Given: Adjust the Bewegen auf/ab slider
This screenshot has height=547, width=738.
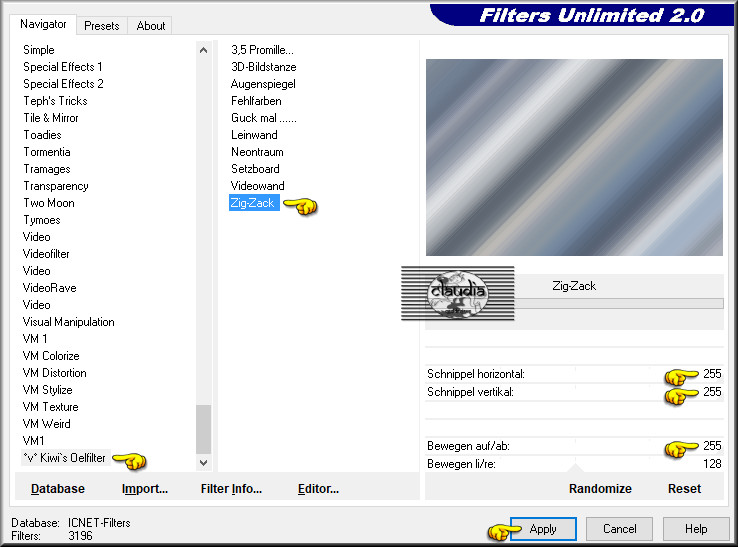Looking at the screenshot, I should tap(574, 446).
